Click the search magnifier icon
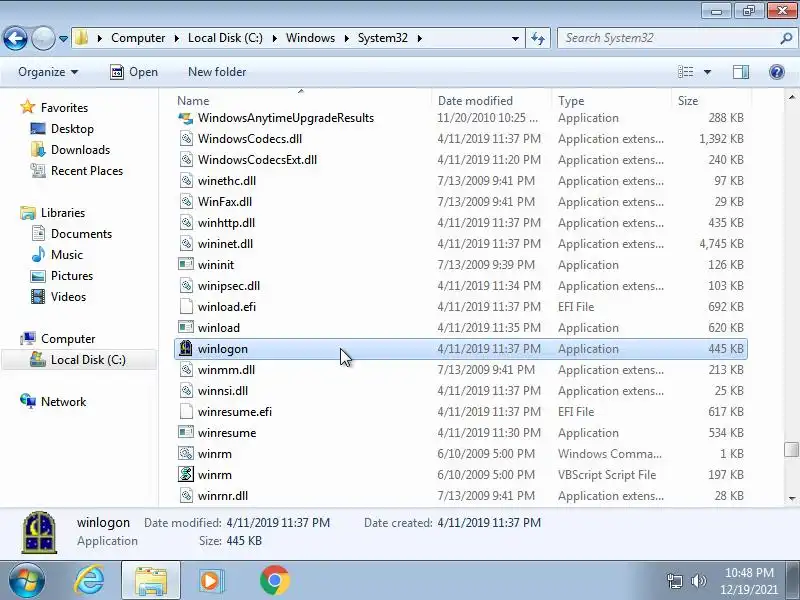Viewport: 800px width, 600px height. 786,38
